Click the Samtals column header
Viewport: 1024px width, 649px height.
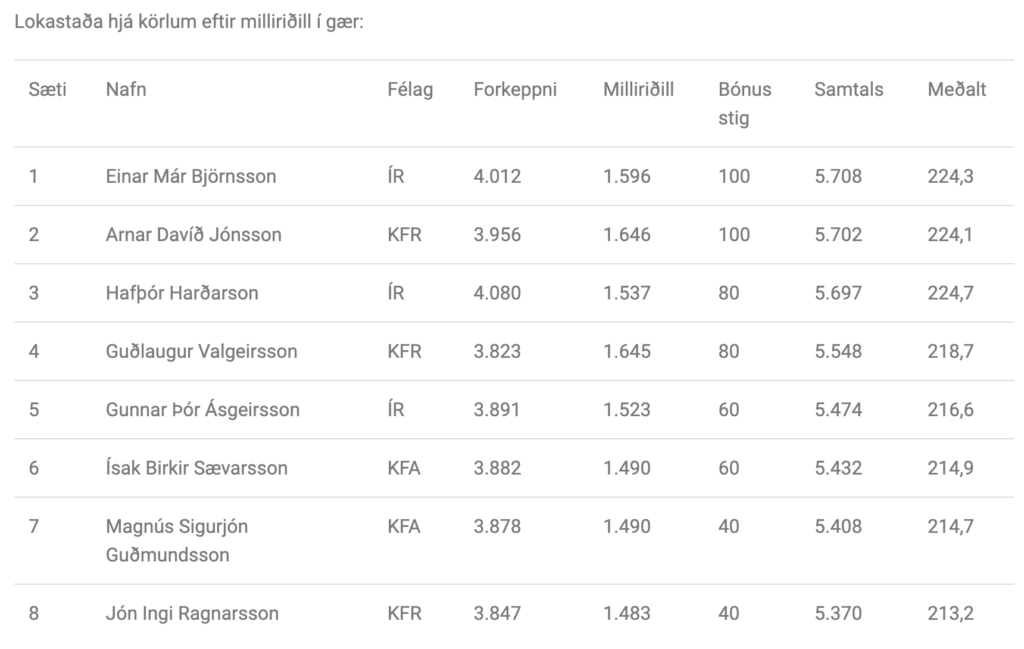click(x=848, y=89)
